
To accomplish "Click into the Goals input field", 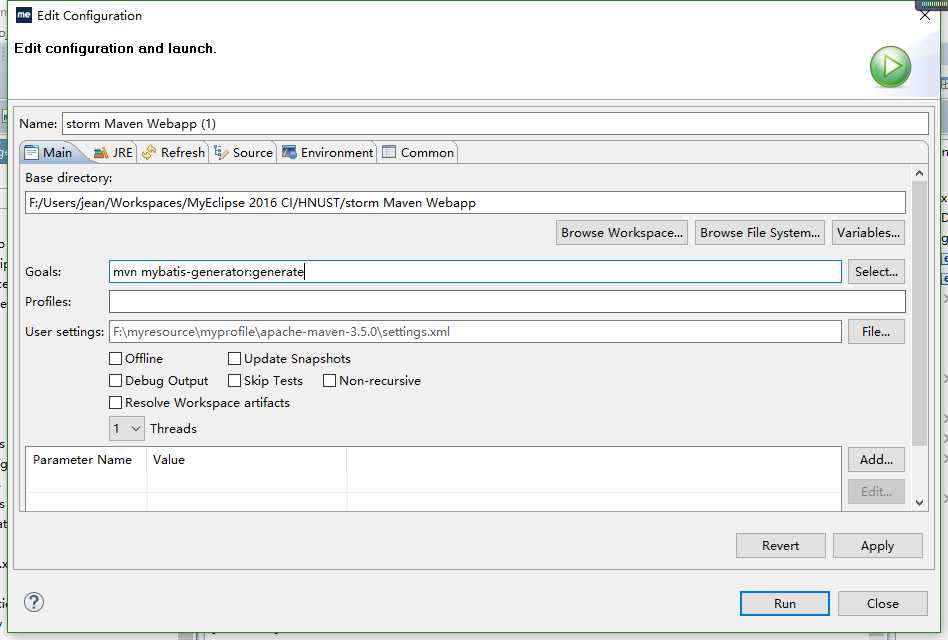I will tap(475, 272).
